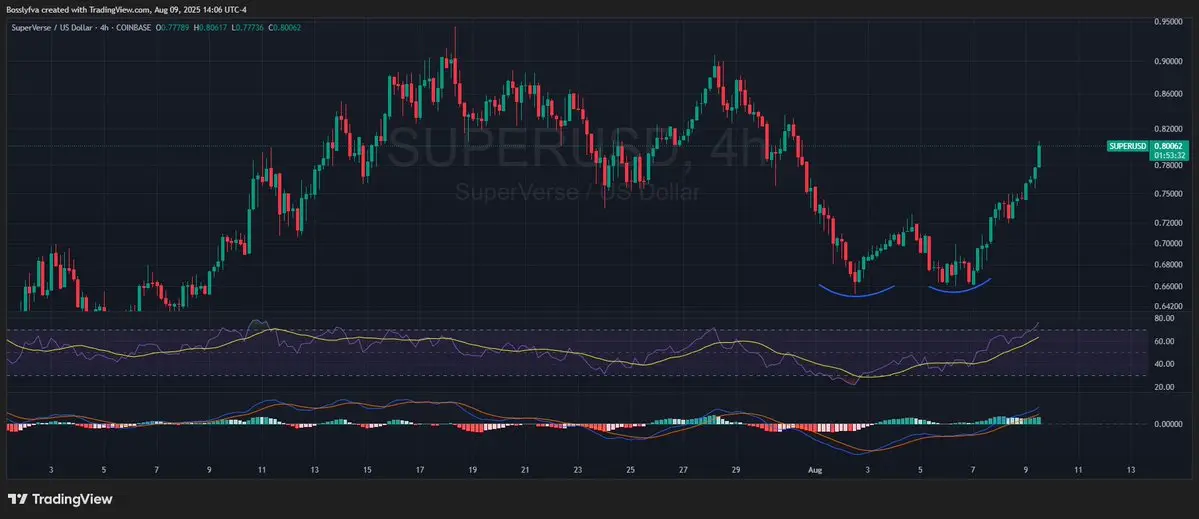
Task: Click the 0.86000 price axis label
Action: 1168,94
